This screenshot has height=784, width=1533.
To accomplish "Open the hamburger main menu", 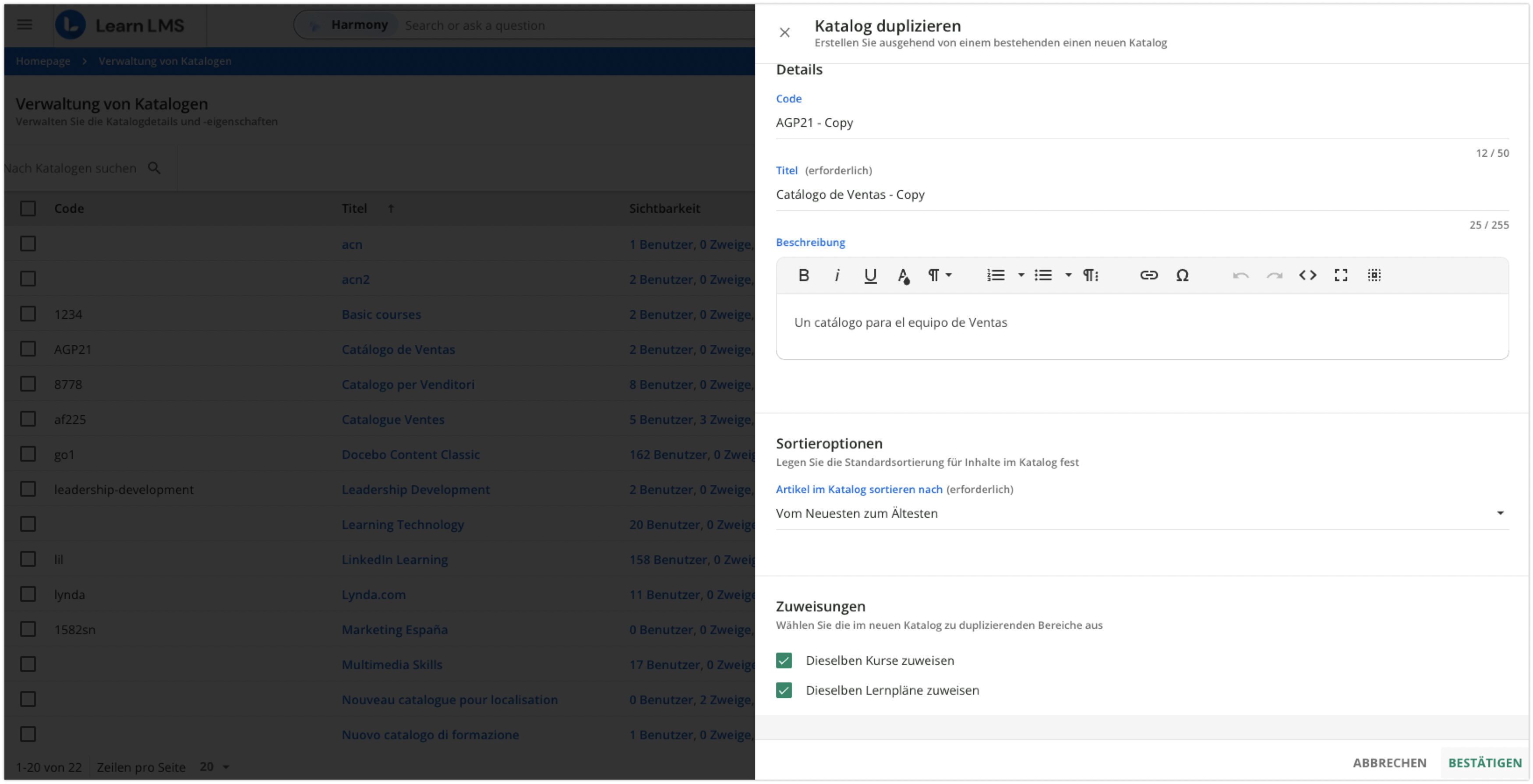I will point(25,25).
